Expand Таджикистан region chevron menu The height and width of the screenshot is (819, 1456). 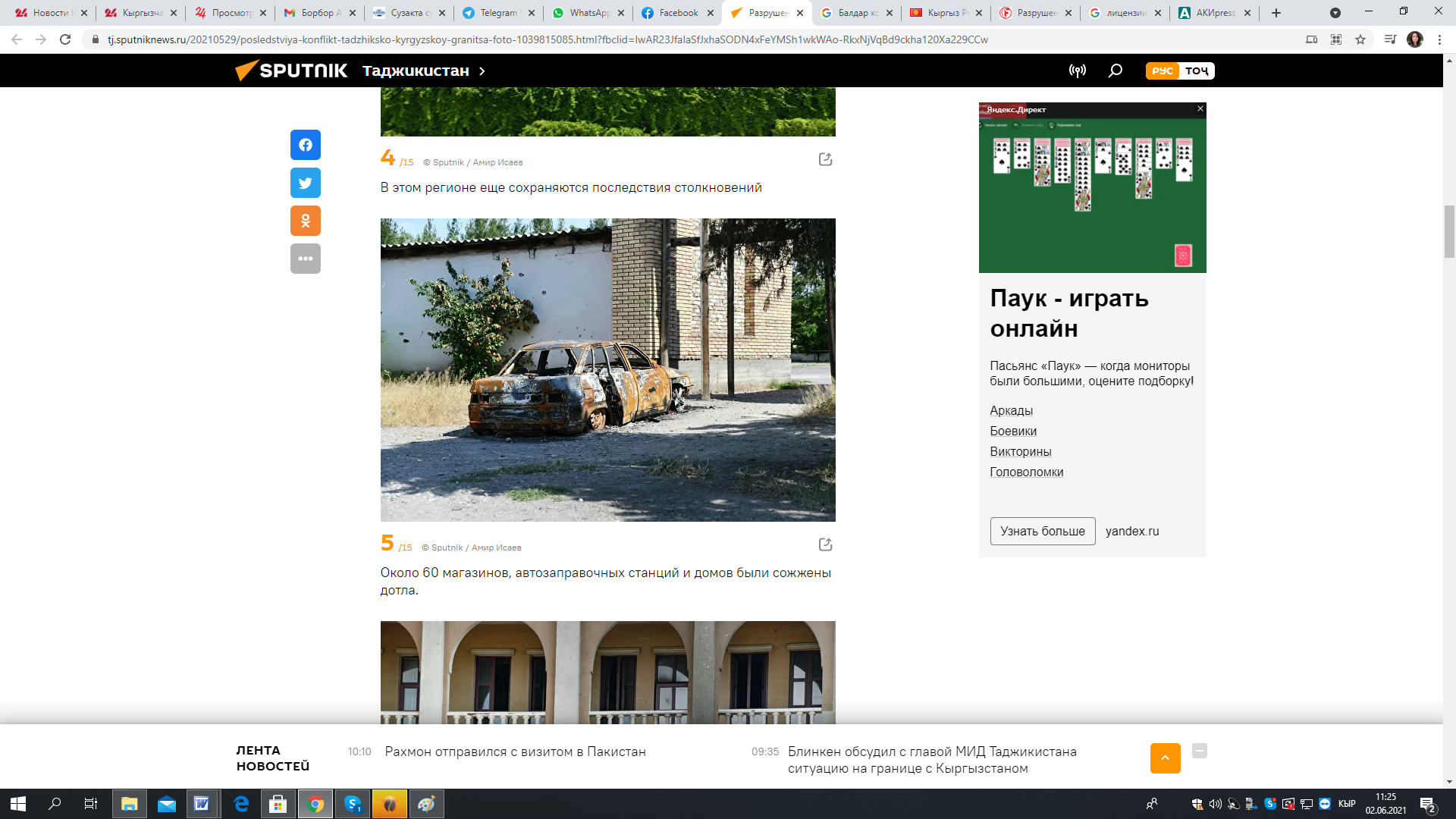click(482, 71)
